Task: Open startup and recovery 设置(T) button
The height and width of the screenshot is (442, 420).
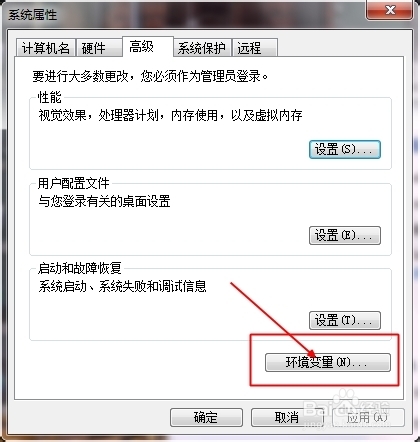Action: tap(345, 320)
